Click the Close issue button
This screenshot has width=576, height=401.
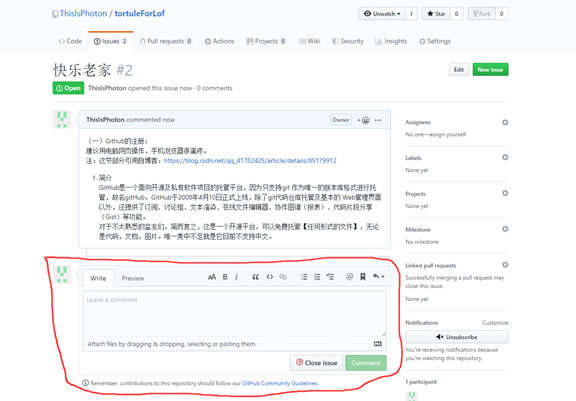pyautogui.click(x=316, y=363)
